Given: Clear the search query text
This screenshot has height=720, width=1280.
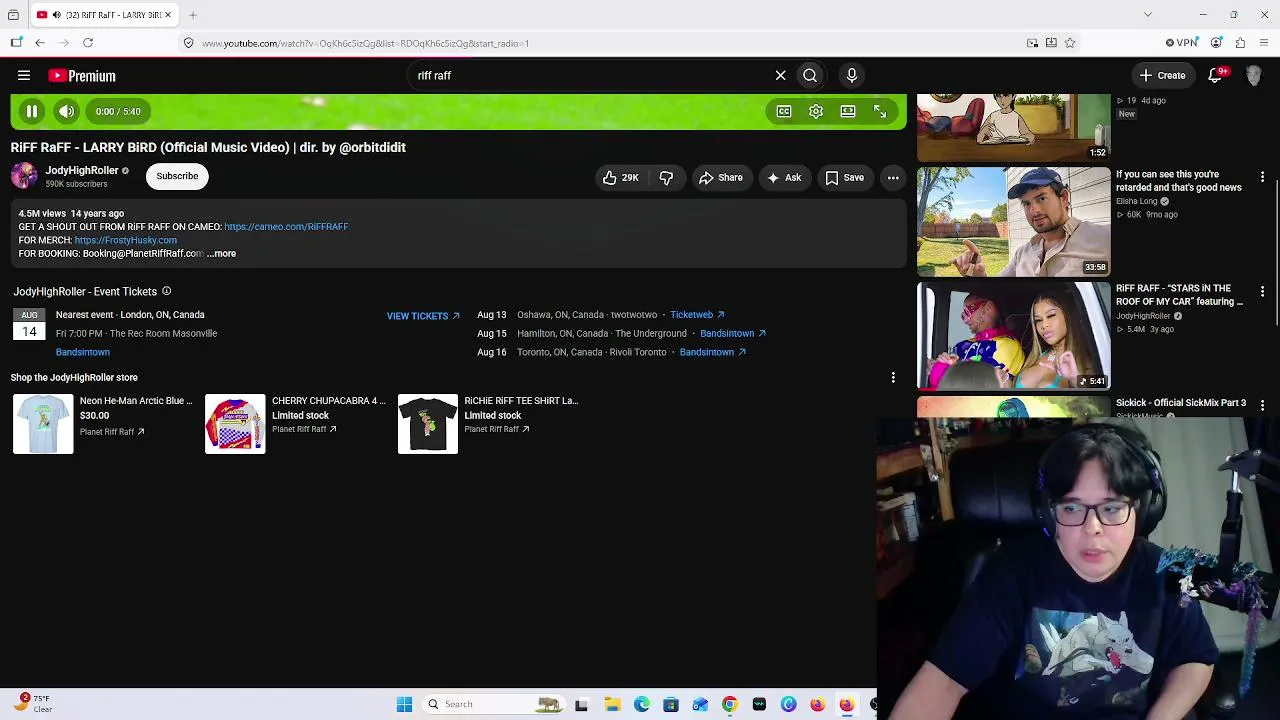Looking at the screenshot, I should click(781, 75).
